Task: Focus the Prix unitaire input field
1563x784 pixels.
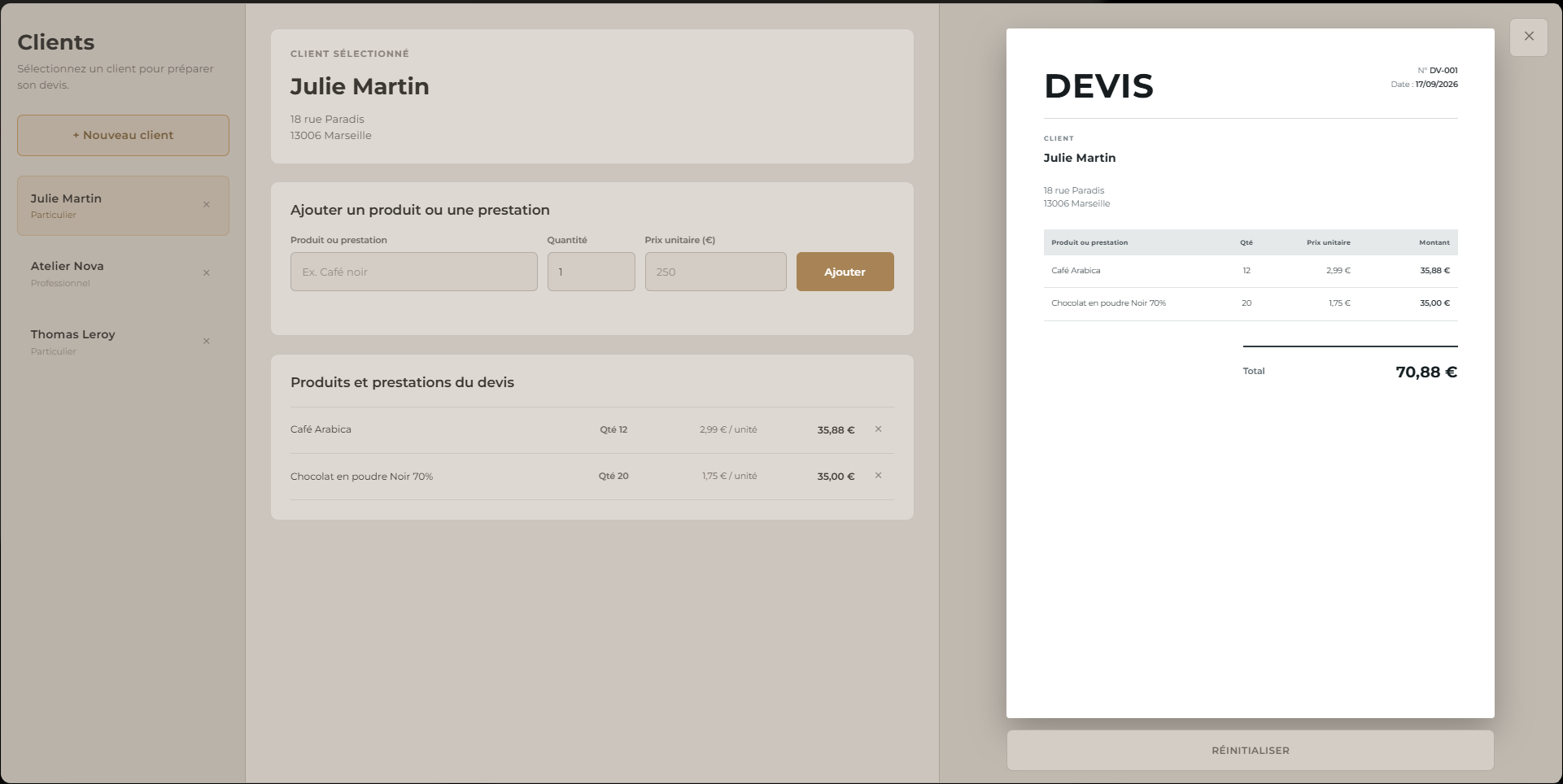Action: pos(715,272)
